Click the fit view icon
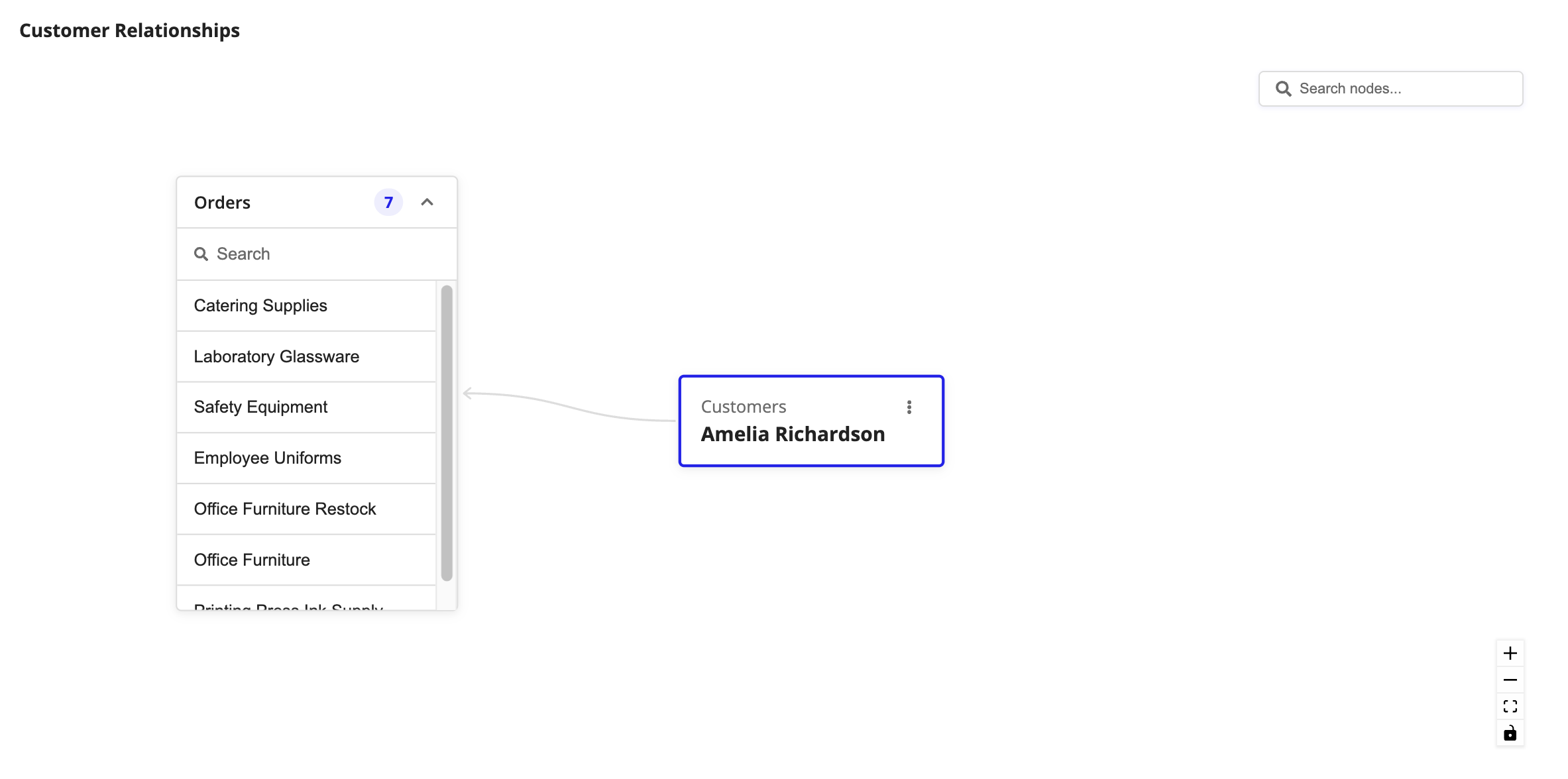The image size is (1568, 779). coord(1510,706)
